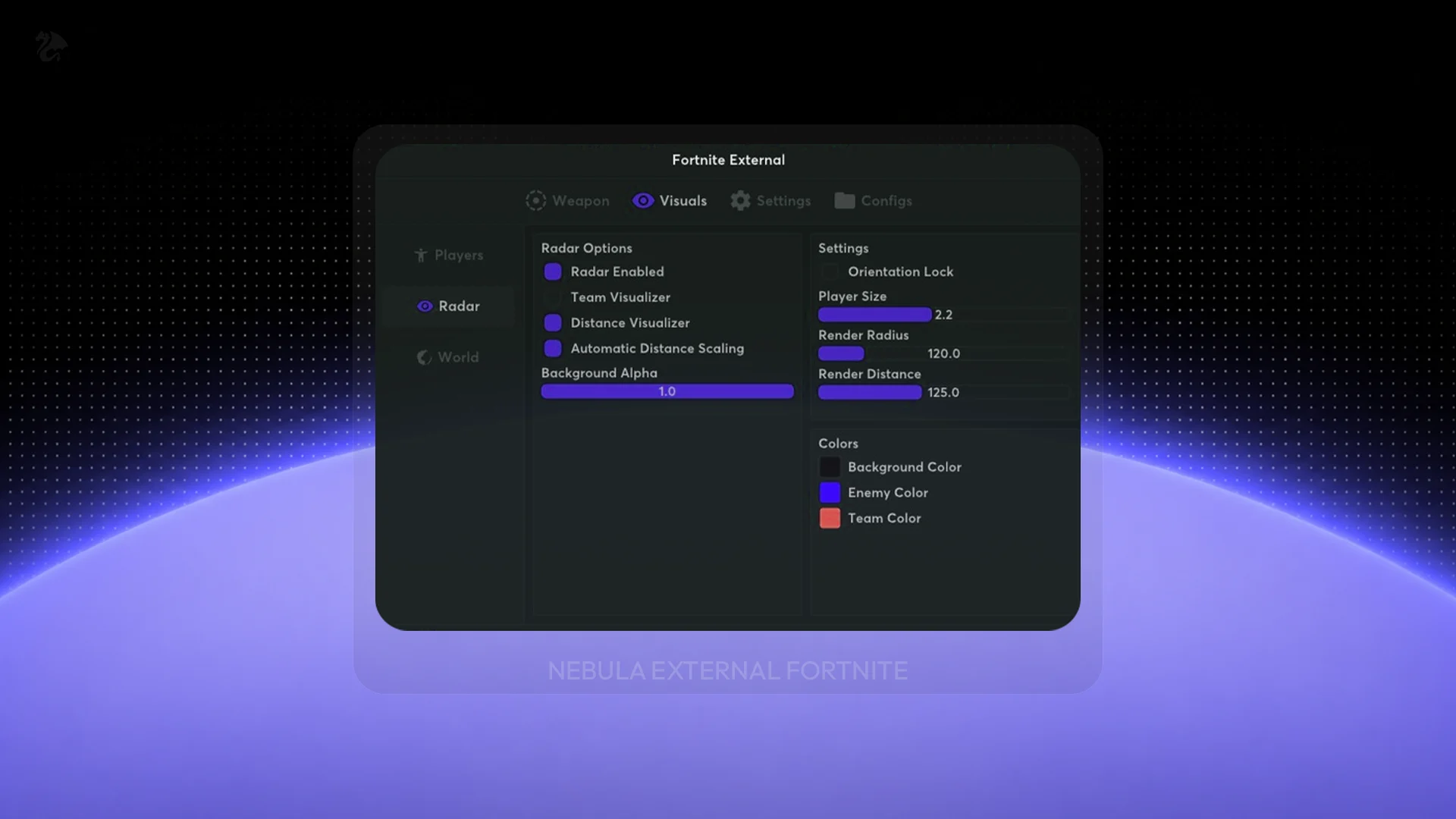Click the Team Color label
The height and width of the screenshot is (819, 1456).
[x=884, y=518]
